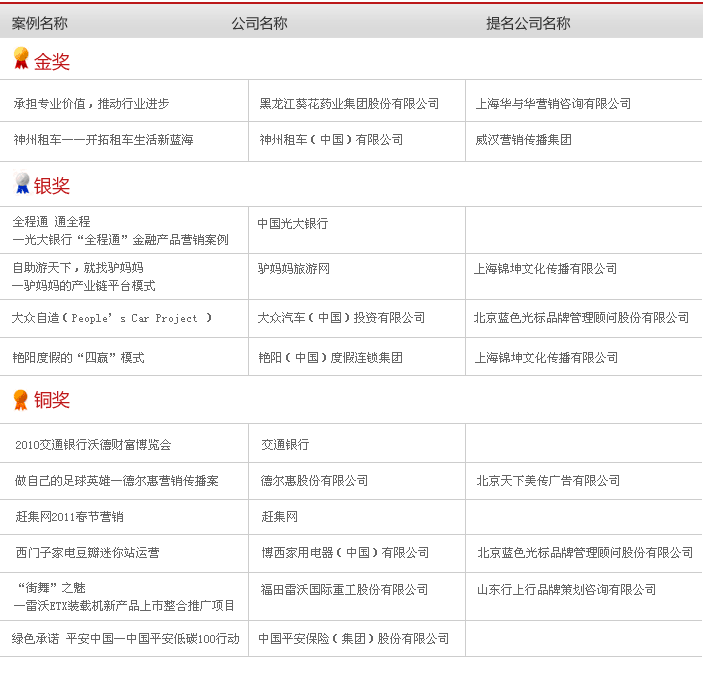Click the 案例名称 column header
Viewport: 704px width, 673px height.
[40, 23]
